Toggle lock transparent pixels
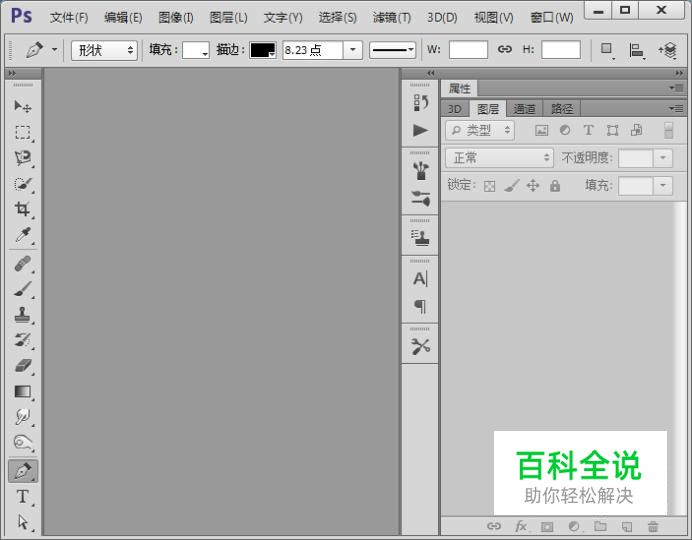The width and height of the screenshot is (692, 540). [489, 186]
